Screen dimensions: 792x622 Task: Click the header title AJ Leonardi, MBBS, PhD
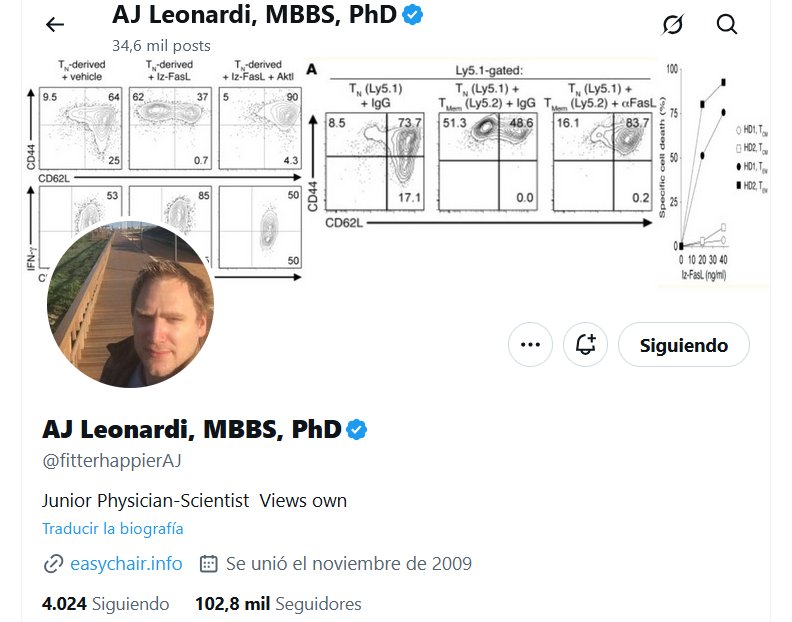tap(255, 15)
